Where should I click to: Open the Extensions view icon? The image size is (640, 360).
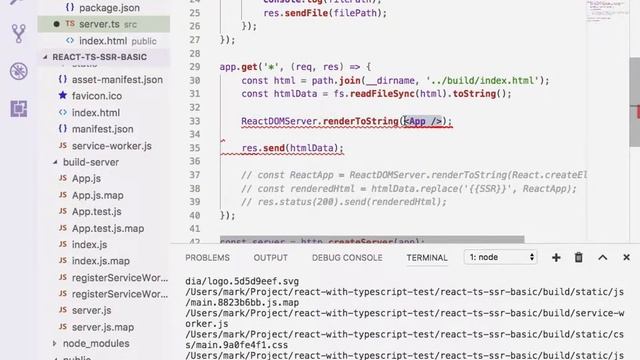[x=19, y=109]
